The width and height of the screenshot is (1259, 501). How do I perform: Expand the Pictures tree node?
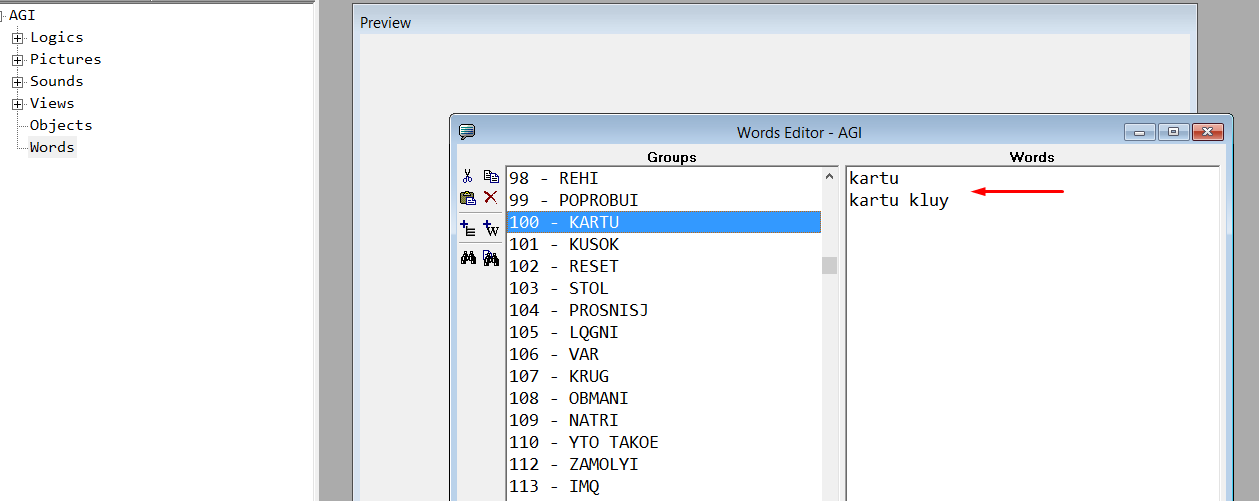tap(18, 60)
